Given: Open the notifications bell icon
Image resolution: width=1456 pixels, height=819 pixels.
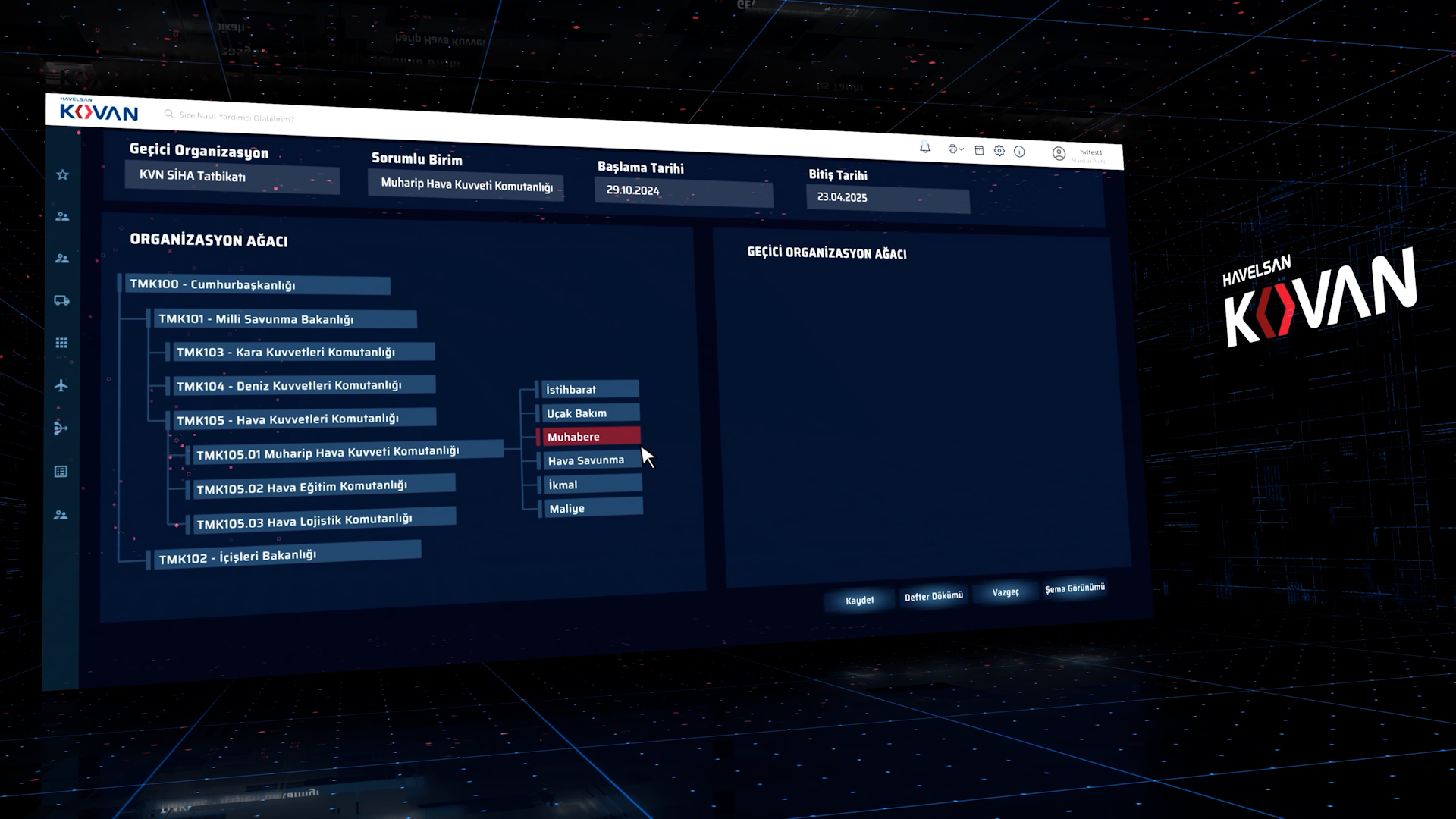Looking at the screenshot, I should pos(924,147).
